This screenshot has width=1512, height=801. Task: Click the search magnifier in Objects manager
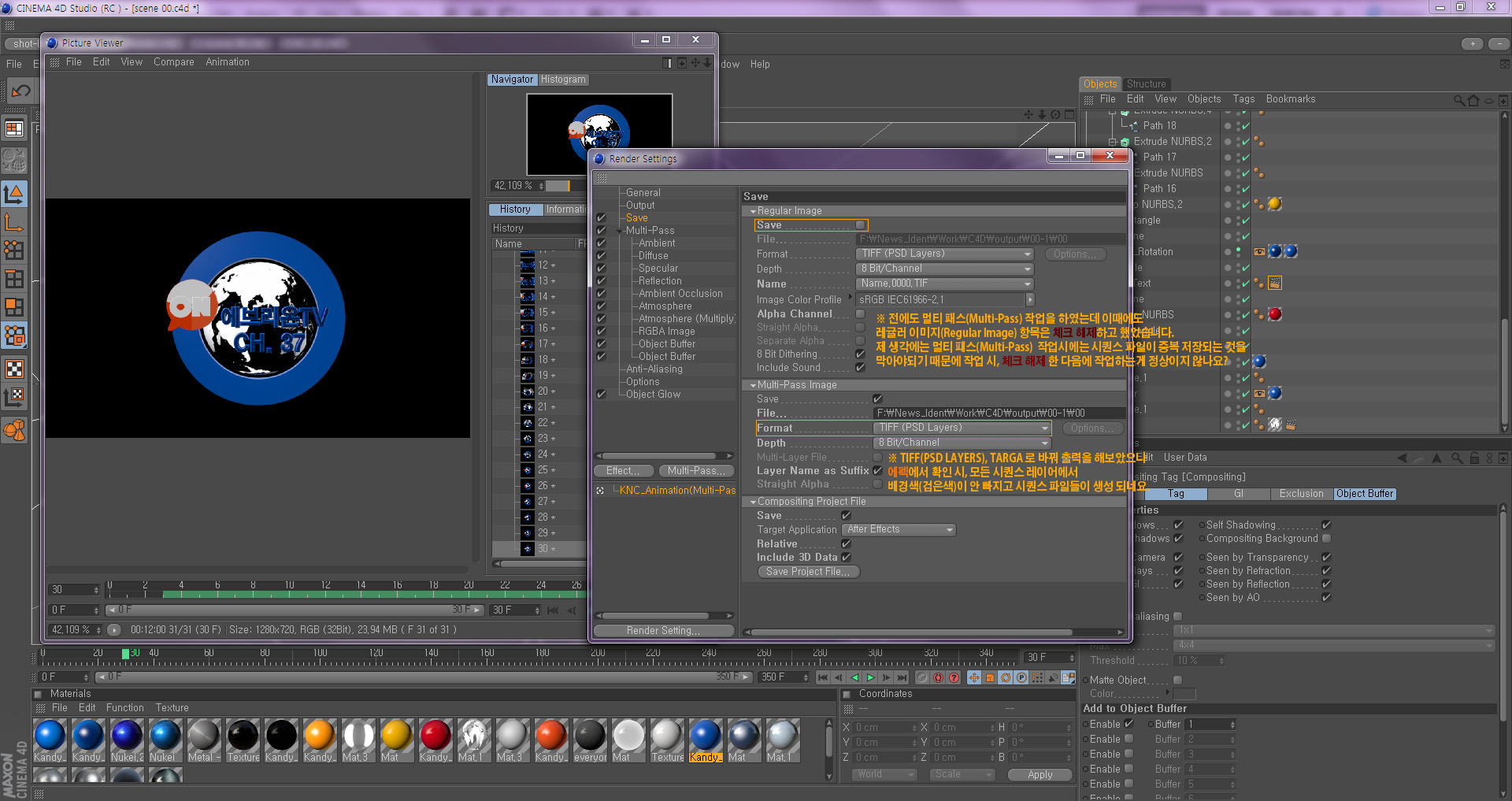[1459, 100]
